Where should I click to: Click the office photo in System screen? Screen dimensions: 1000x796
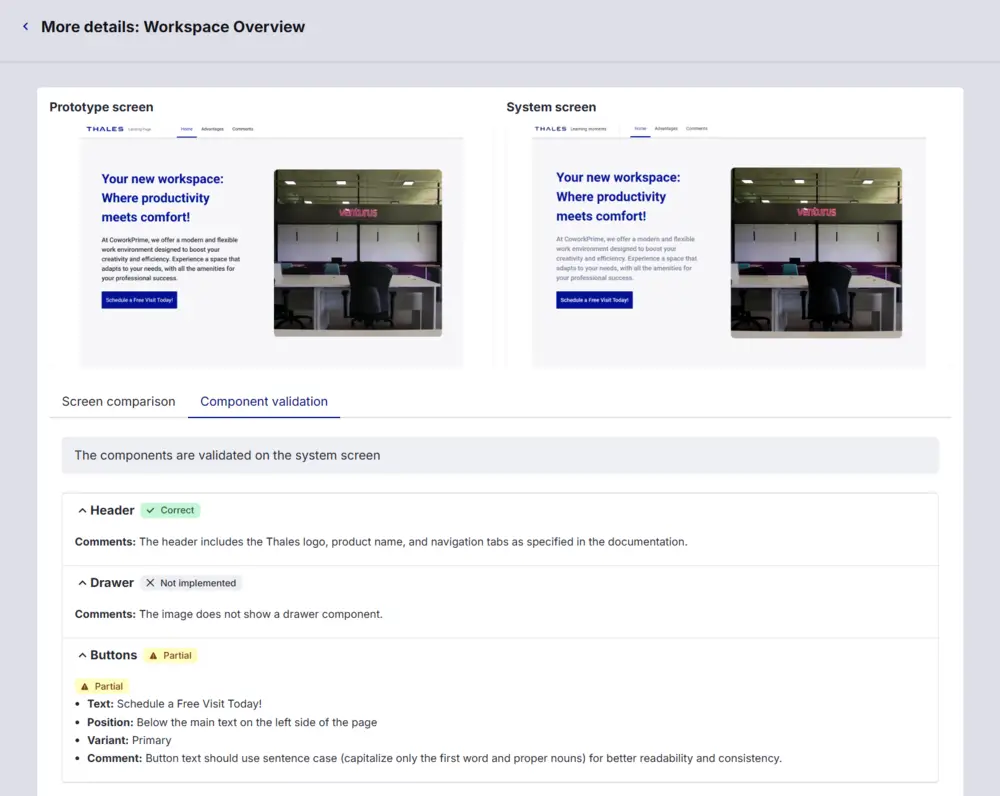coord(816,253)
